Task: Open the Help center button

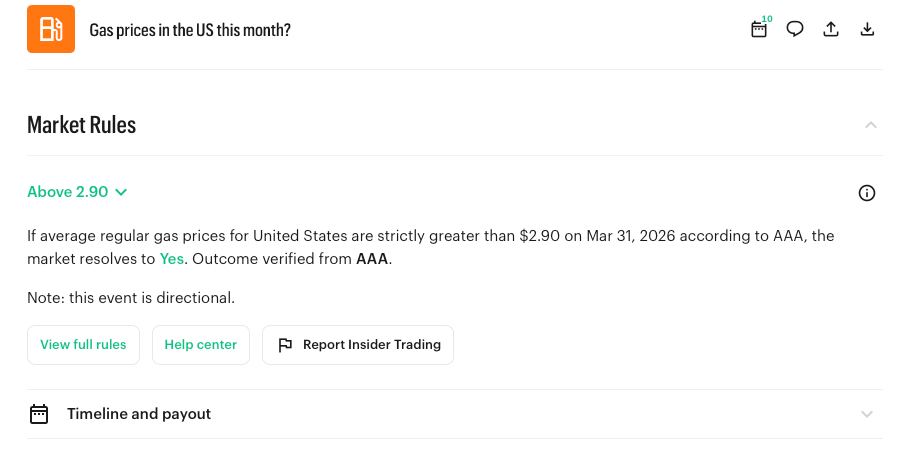Action: coord(201,345)
